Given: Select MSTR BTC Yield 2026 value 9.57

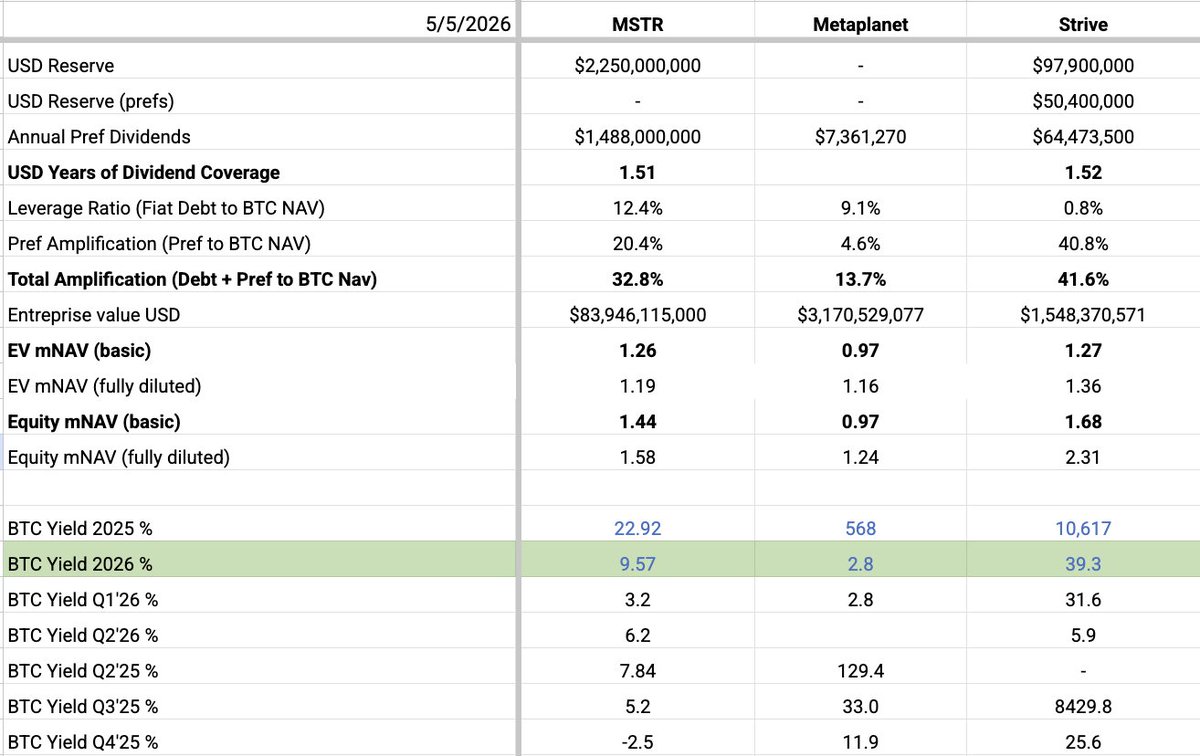Looking at the screenshot, I should click(638, 564).
